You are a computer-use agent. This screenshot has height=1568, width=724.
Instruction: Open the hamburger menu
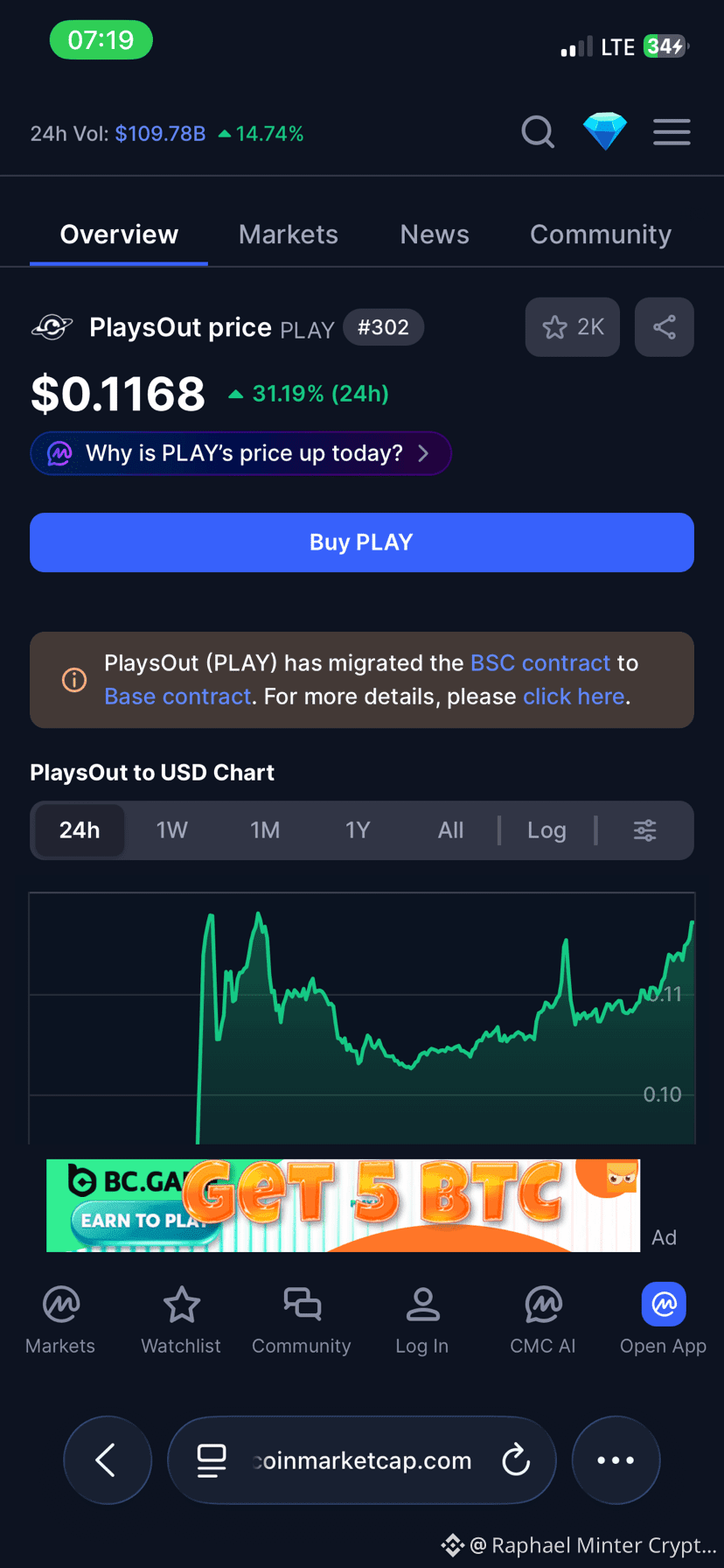(x=672, y=133)
